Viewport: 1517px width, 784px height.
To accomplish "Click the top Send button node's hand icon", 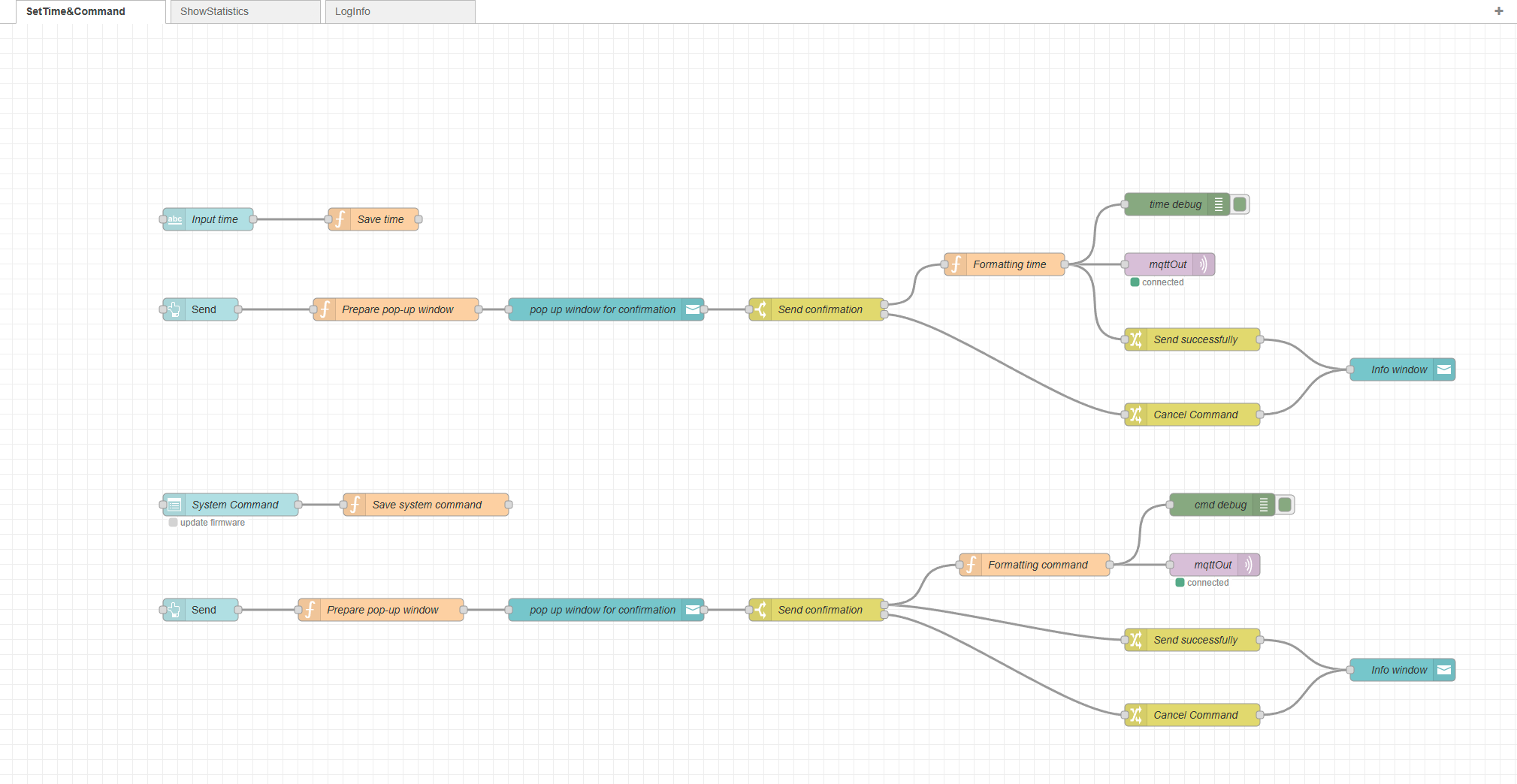I will [174, 309].
